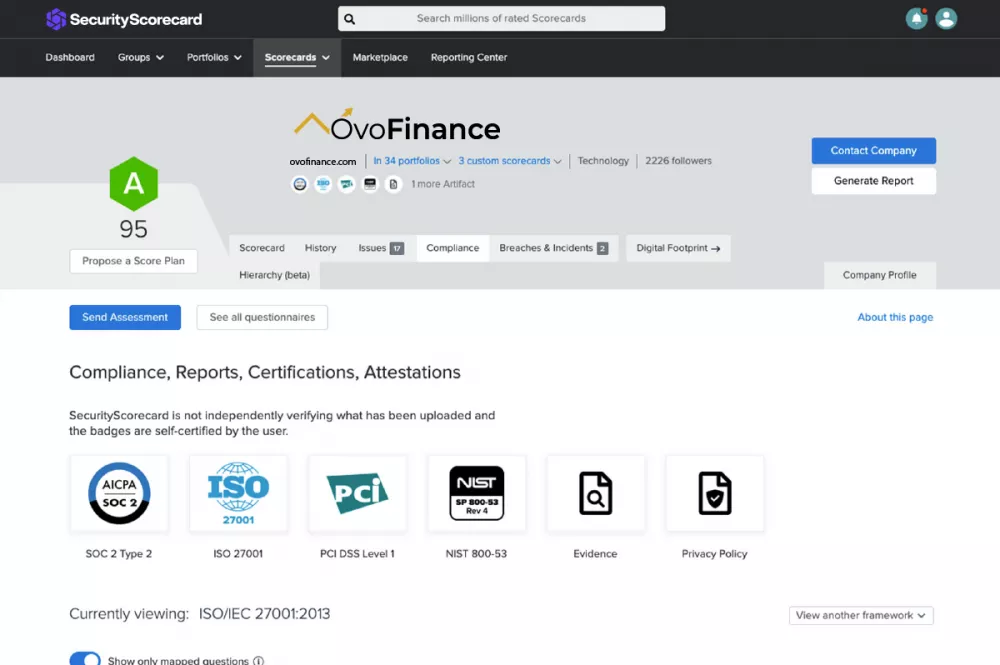Click the NIST 800-53 label
The width and height of the screenshot is (1000, 665).
click(x=476, y=553)
